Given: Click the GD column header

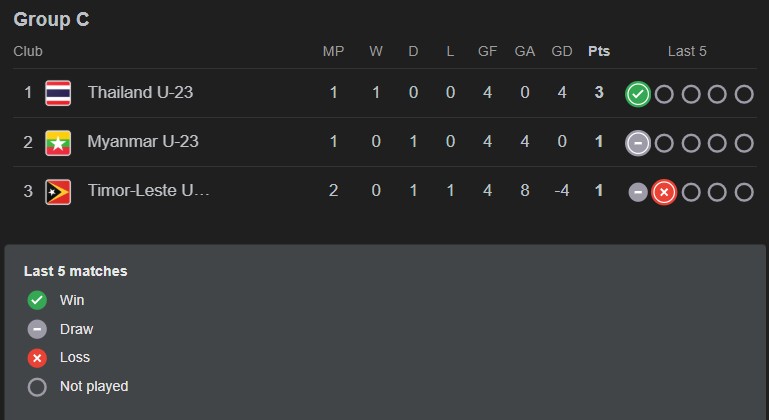Looking at the screenshot, I should tap(562, 51).
